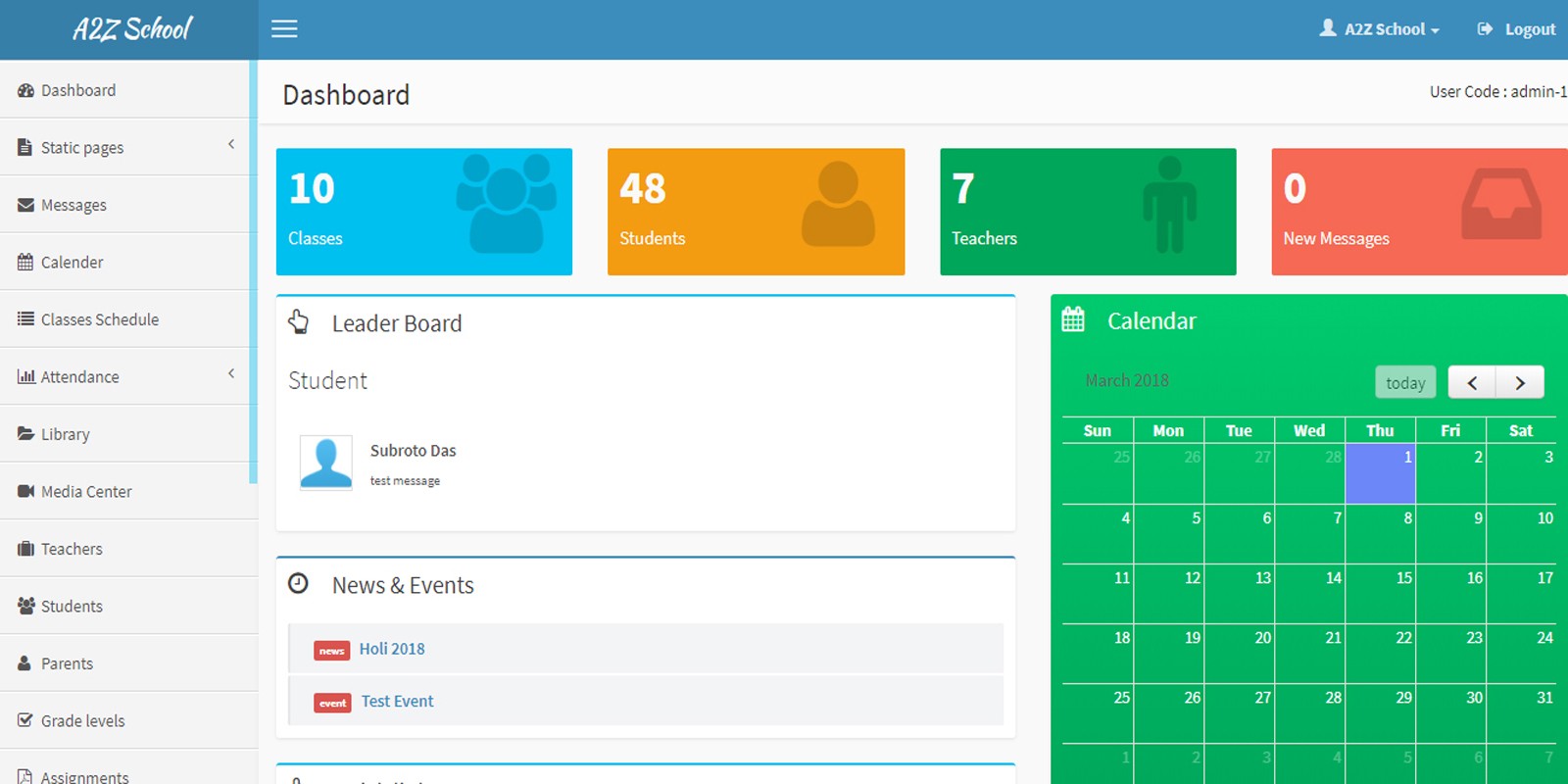Image resolution: width=1568 pixels, height=784 pixels.
Task: Click the Logout arrow icon
Action: click(x=1485, y=29)
